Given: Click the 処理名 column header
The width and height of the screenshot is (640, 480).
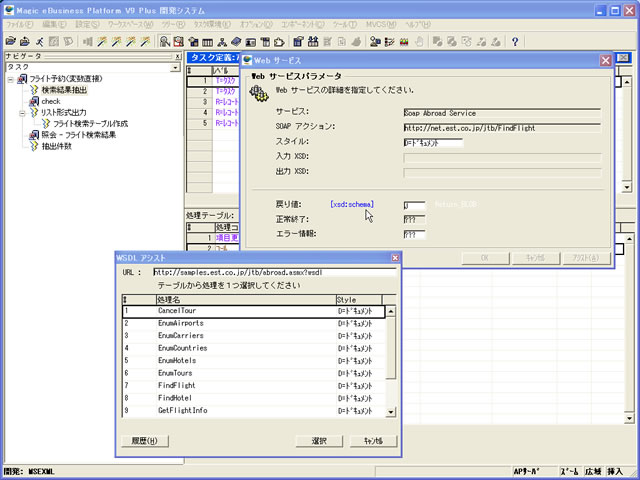Looking at the screenshot, I should click(x=246, y=300).
